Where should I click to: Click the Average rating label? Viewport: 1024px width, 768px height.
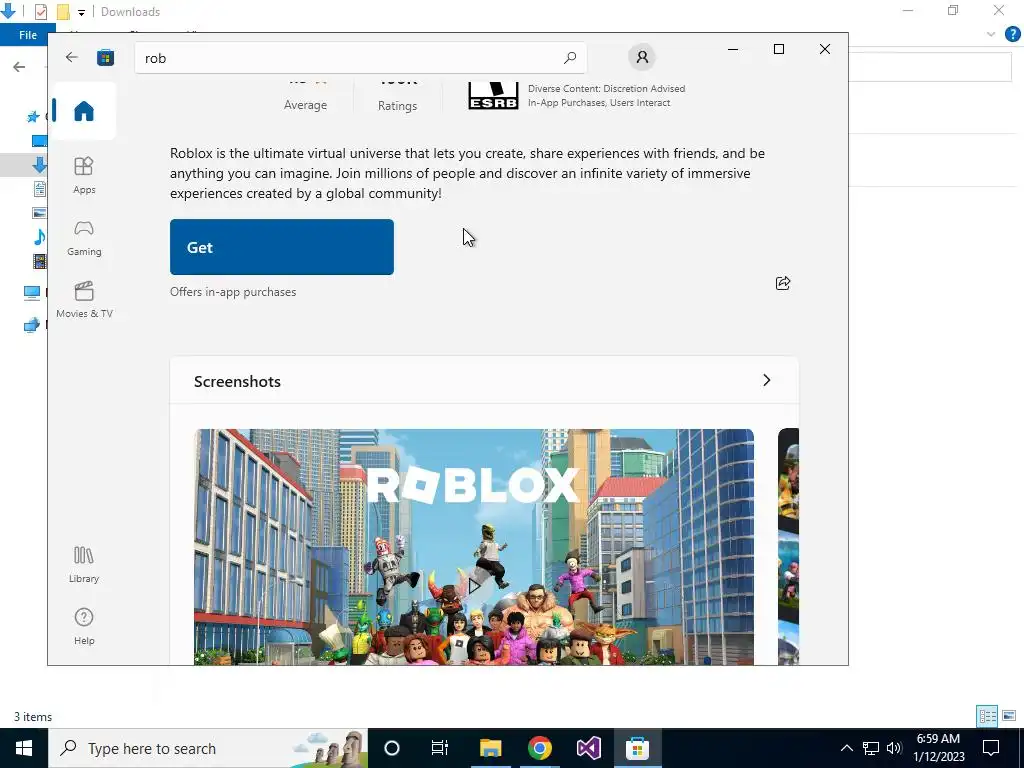coord(305,104)
